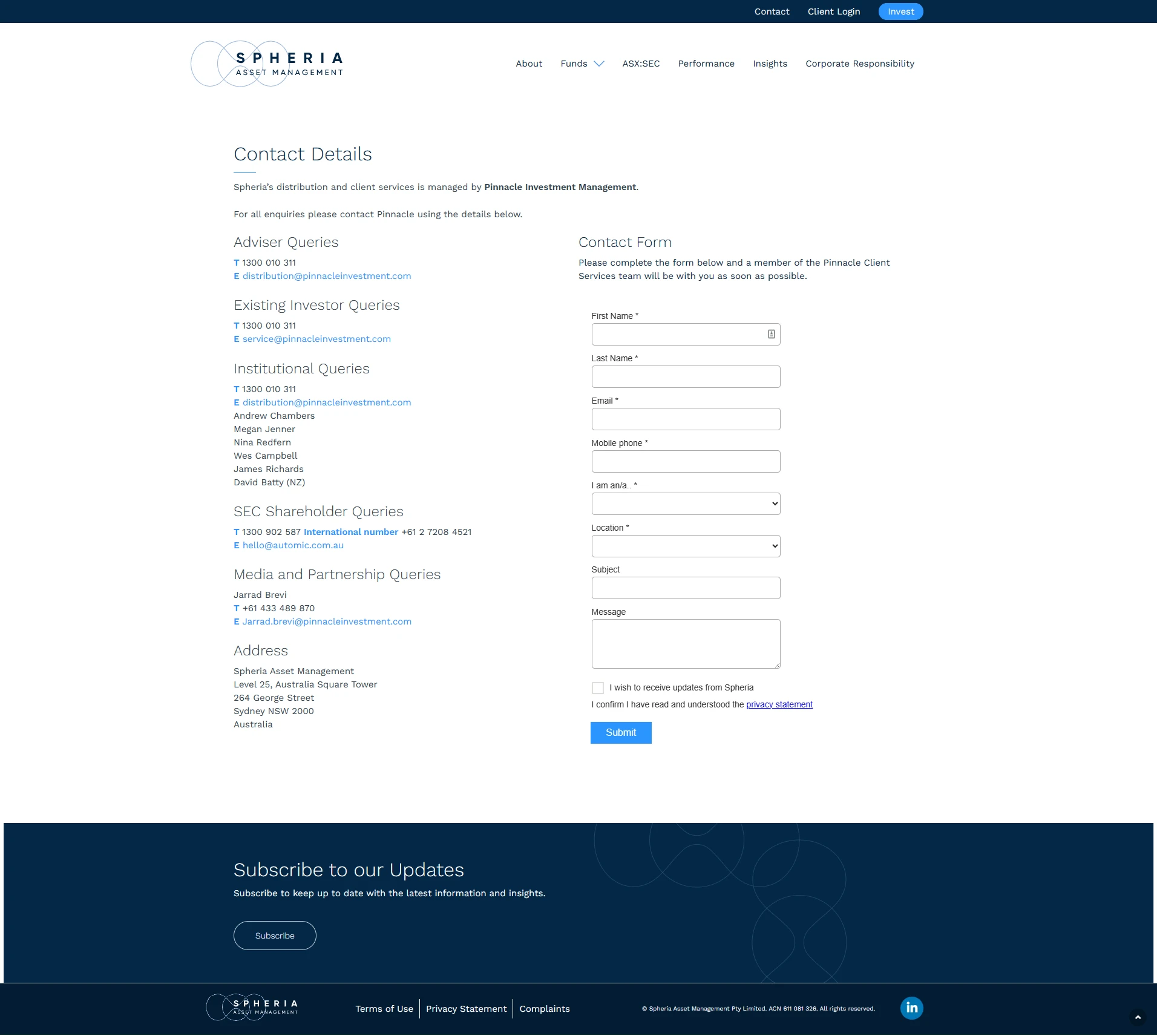
Task: Click the autofill icon in First Name field
Action: click(772, 334)
